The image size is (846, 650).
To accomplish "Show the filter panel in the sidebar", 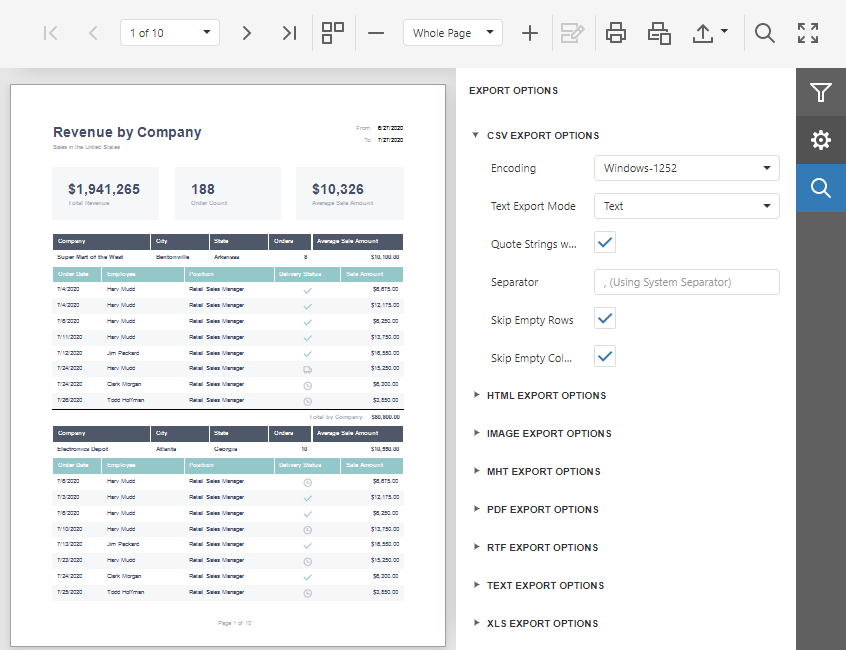I will [821, 92].
